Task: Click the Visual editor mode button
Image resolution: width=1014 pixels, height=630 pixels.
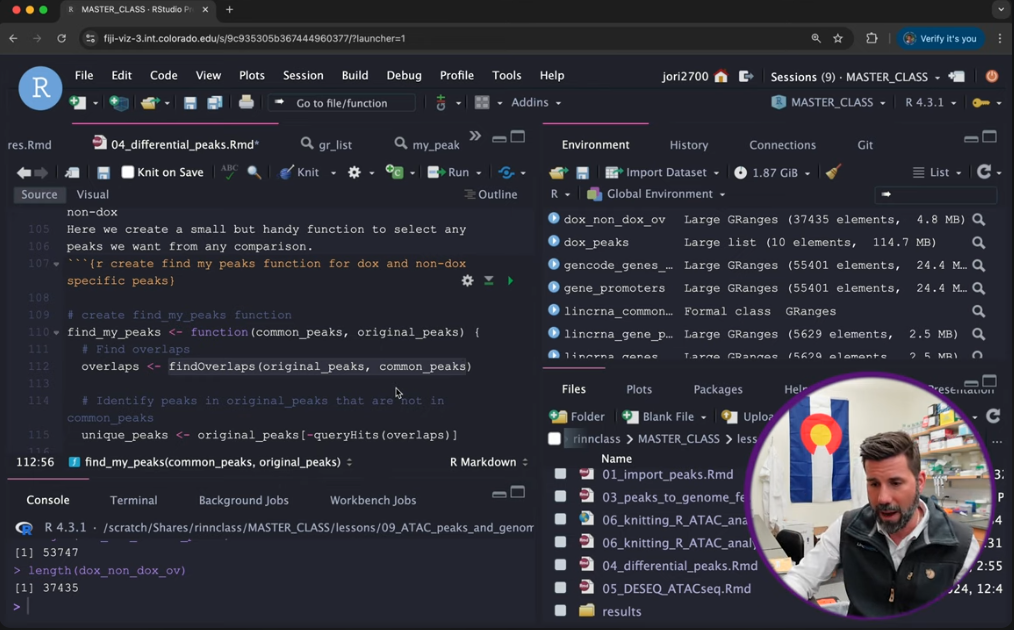Action: coord(92,195)
